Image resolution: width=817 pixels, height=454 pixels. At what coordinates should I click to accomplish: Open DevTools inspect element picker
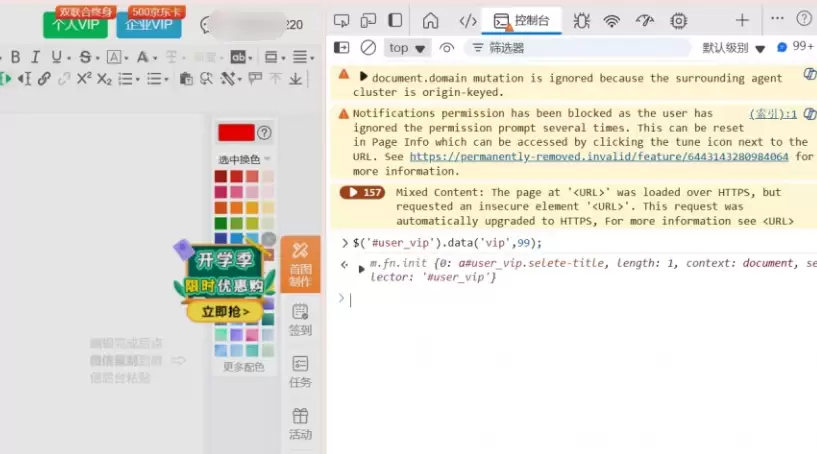(341, 21)
